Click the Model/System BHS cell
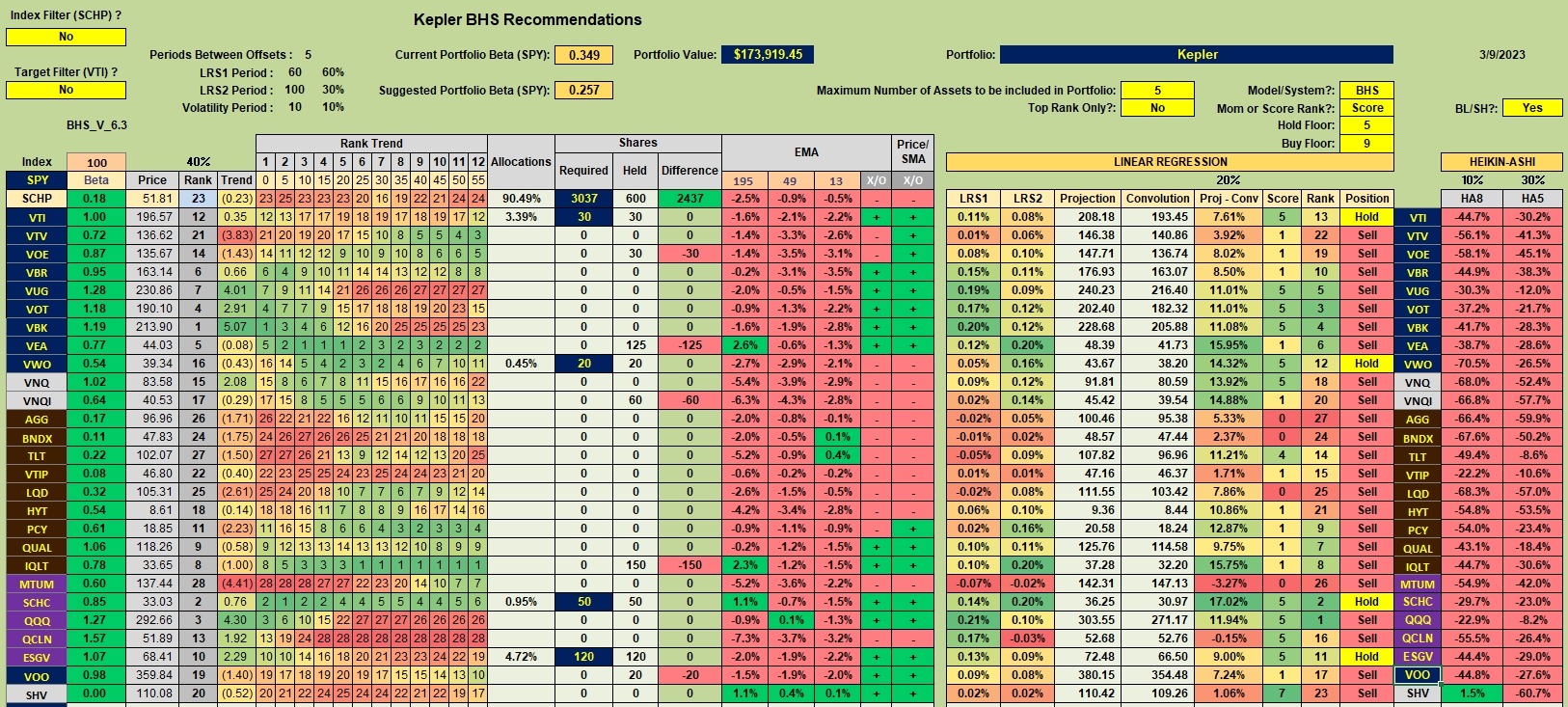The width and height of the screenshot is (1568, 707). (1366, 90)
